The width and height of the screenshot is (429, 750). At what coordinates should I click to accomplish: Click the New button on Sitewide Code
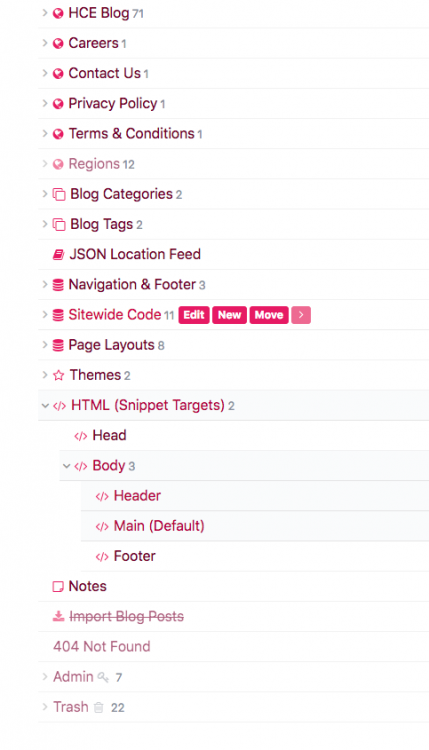(x=230, y=315)
